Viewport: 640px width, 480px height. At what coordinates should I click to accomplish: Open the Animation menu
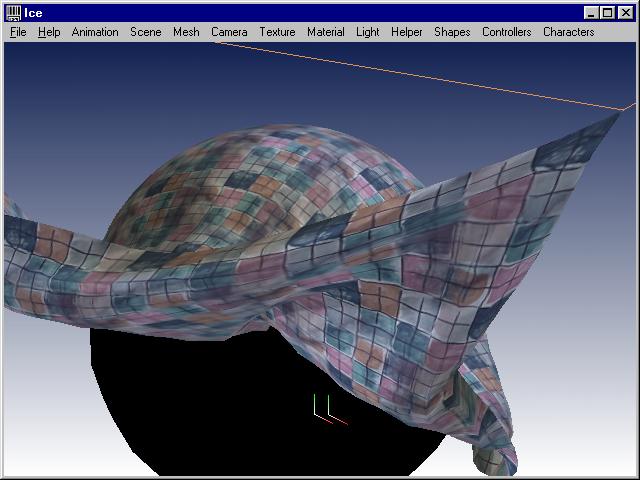click(95, 32)
